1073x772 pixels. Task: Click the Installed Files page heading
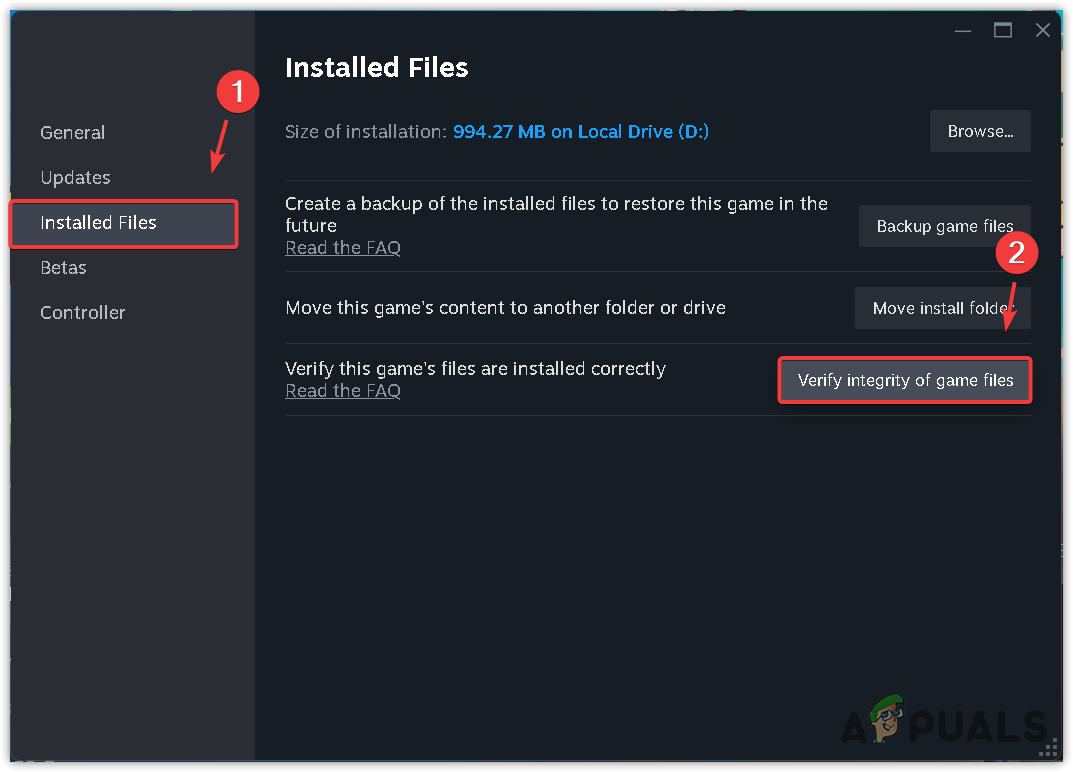(377, 67)
